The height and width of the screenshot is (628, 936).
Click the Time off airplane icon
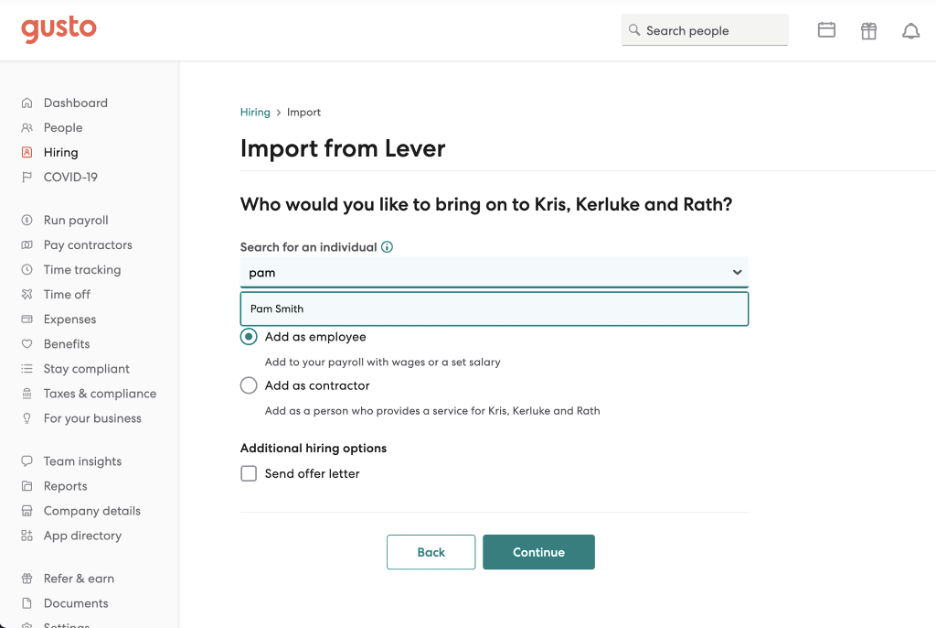click(27, 294)
